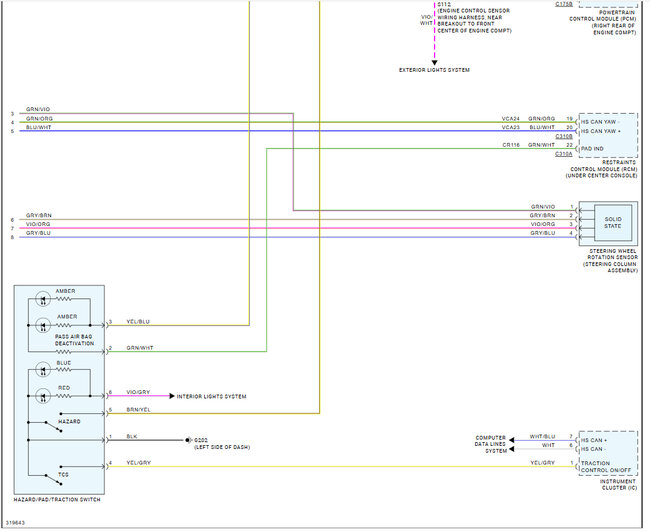Screen dimensions: 650x532
Task: Click the G202 (Left Side of Dash) text
Action: (222, 444)
